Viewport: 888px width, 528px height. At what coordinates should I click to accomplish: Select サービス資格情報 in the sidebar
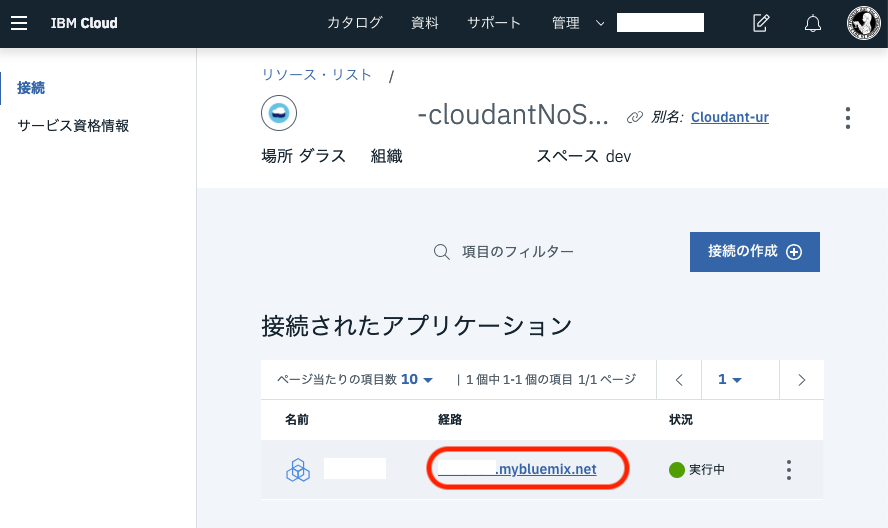(73, 125)
